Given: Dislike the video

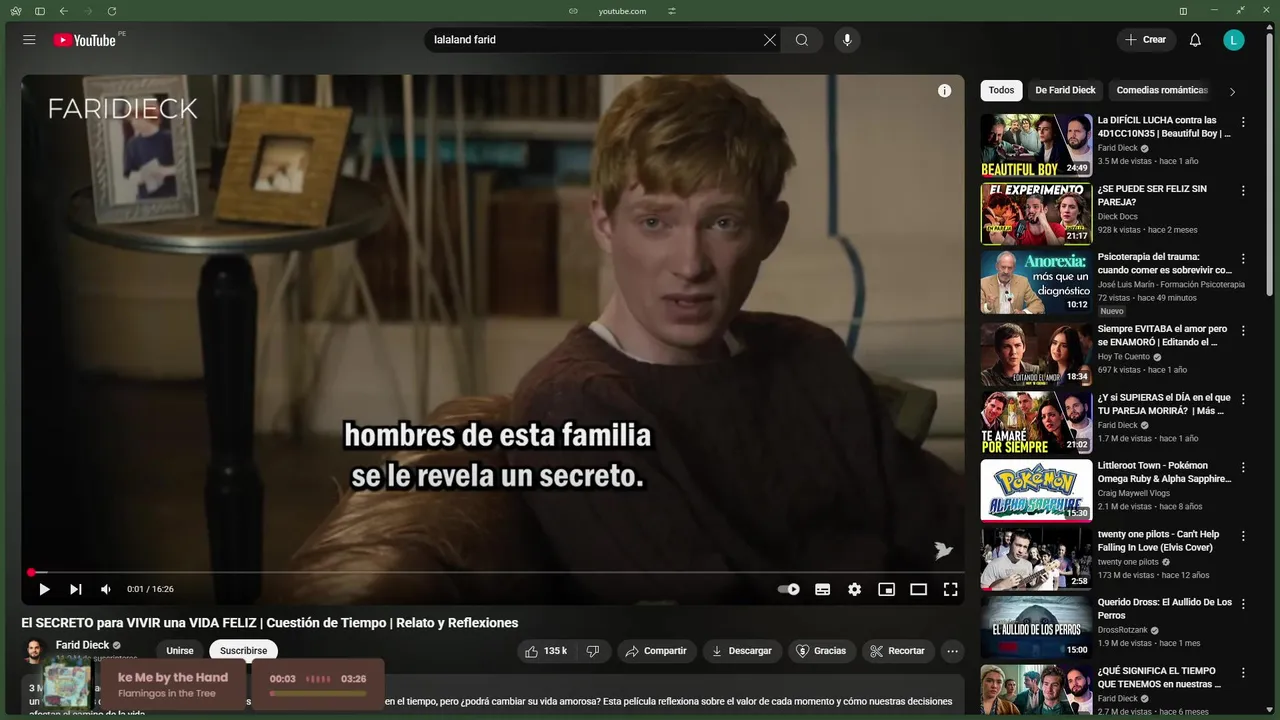Looking at the screenshot, I should pyautogui.click(x=592, y=651).
